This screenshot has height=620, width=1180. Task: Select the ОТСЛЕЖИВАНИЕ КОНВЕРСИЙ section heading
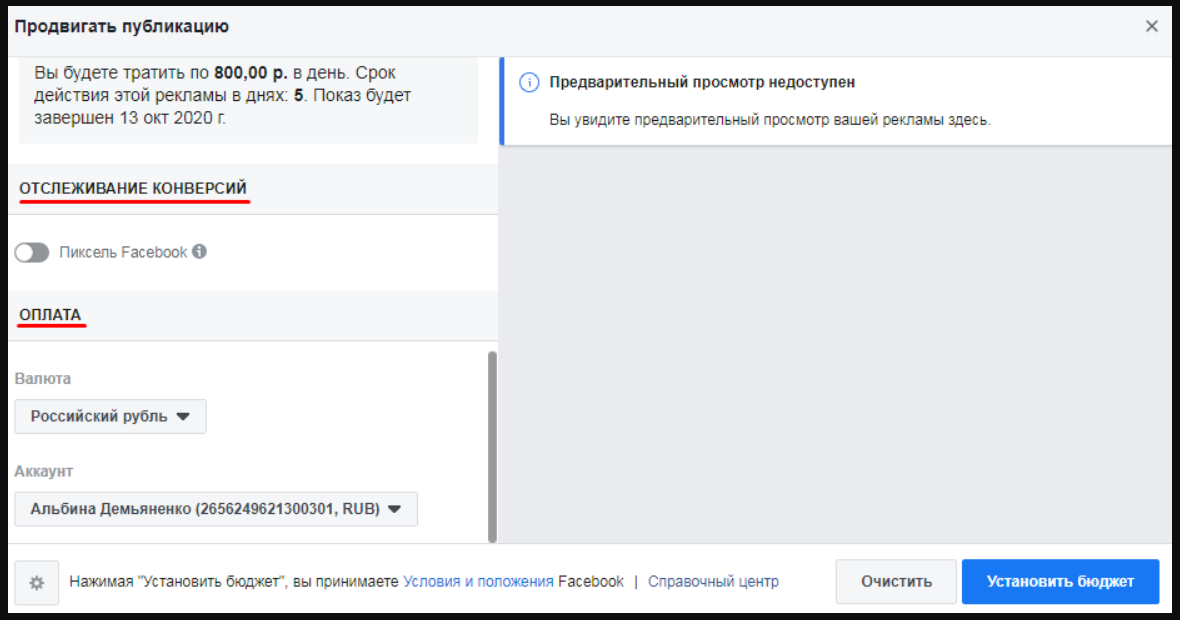tap(133, 187)
